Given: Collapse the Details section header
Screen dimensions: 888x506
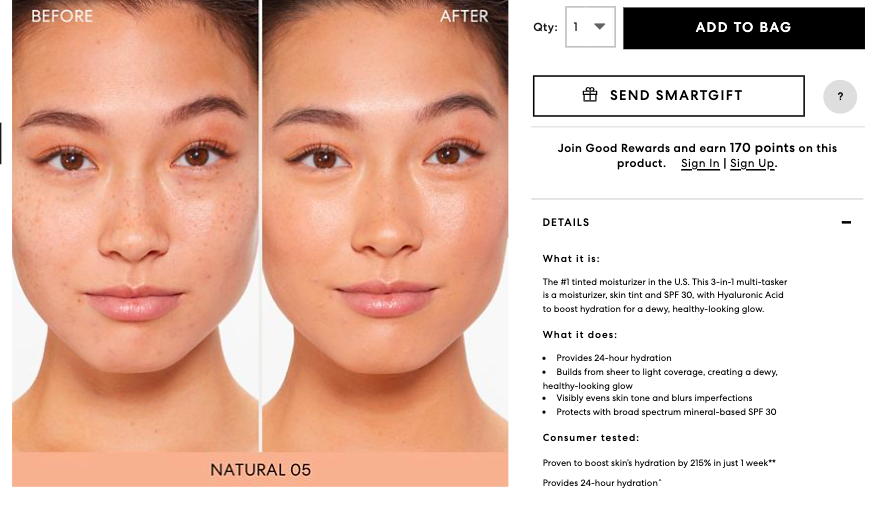Looking at the screenshot, I should coord(697,223).
